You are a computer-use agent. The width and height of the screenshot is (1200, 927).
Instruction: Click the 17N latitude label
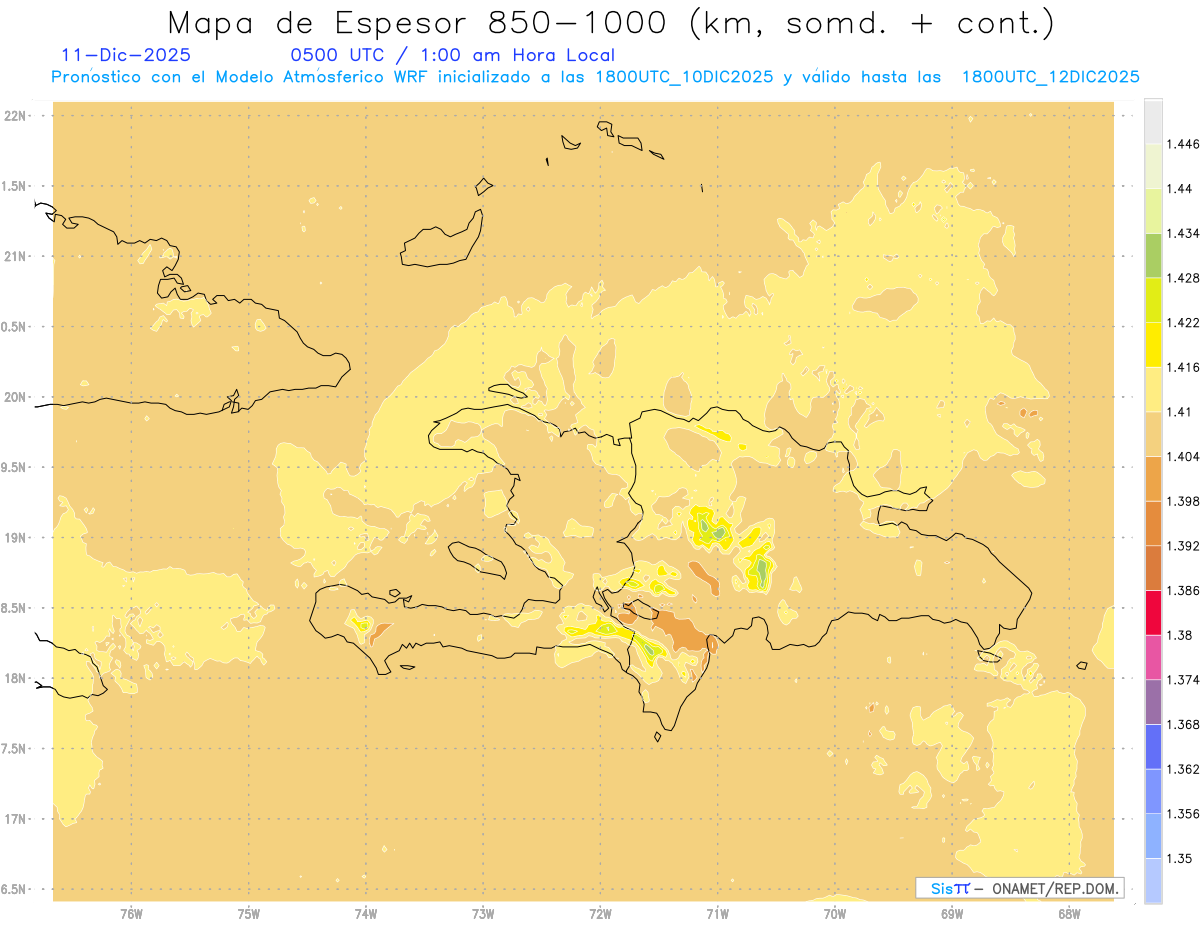click(15, 819)
